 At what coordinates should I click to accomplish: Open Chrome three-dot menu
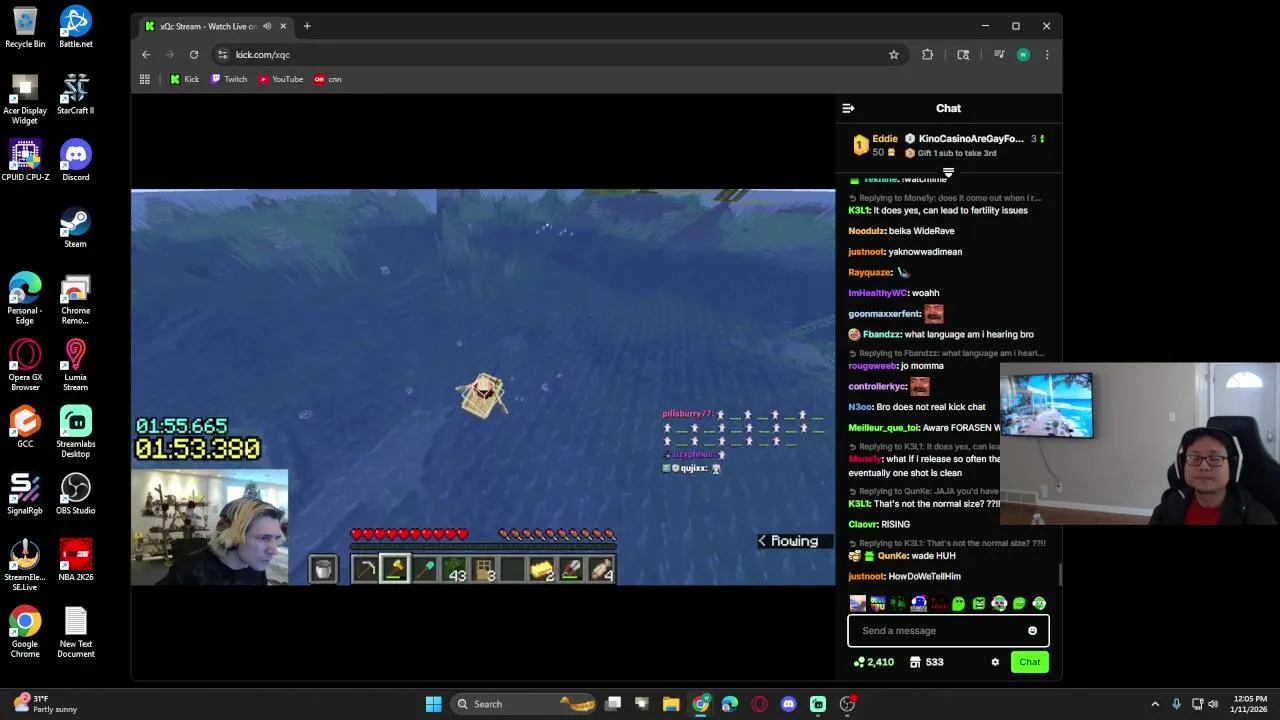(1047, 55)
